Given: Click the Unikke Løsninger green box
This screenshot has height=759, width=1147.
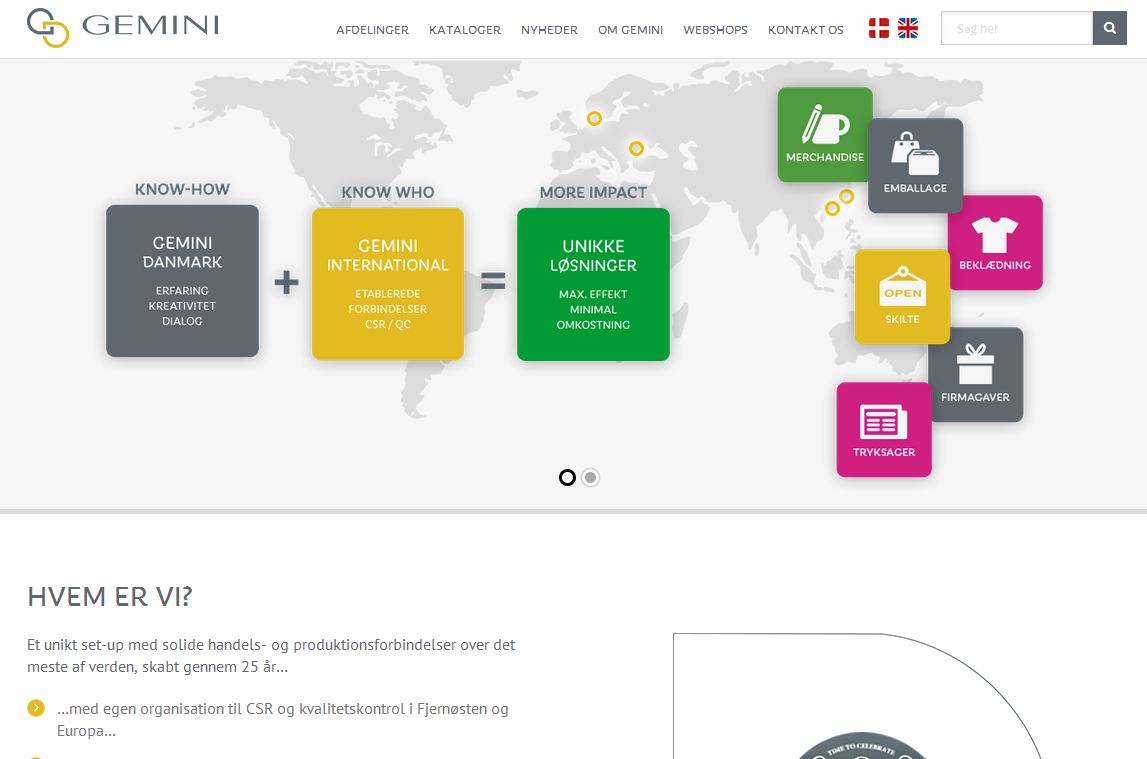Looking at the screenshot, I should tap(593, 284).
